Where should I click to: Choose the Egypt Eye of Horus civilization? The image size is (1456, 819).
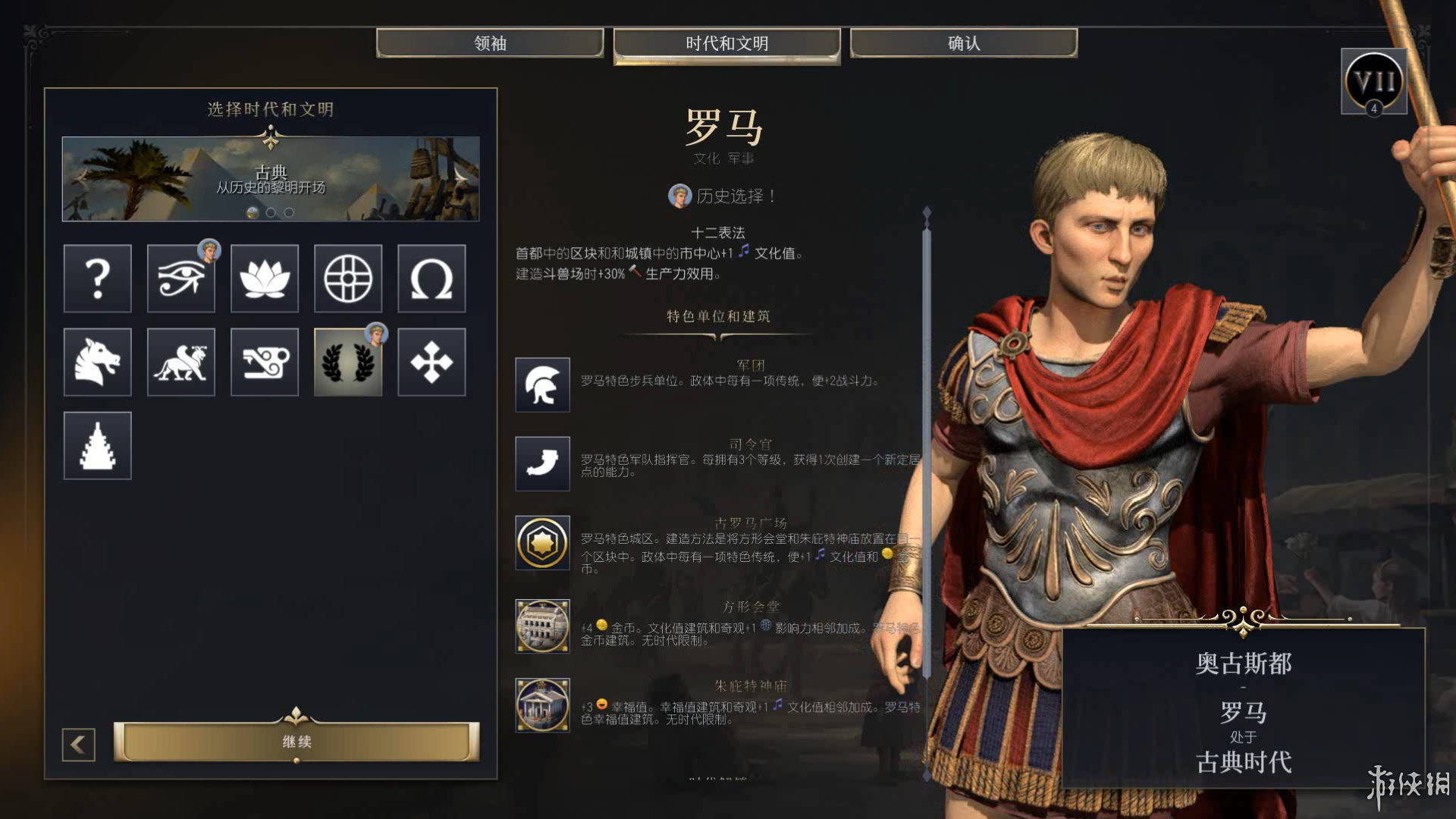coord(180,278)
